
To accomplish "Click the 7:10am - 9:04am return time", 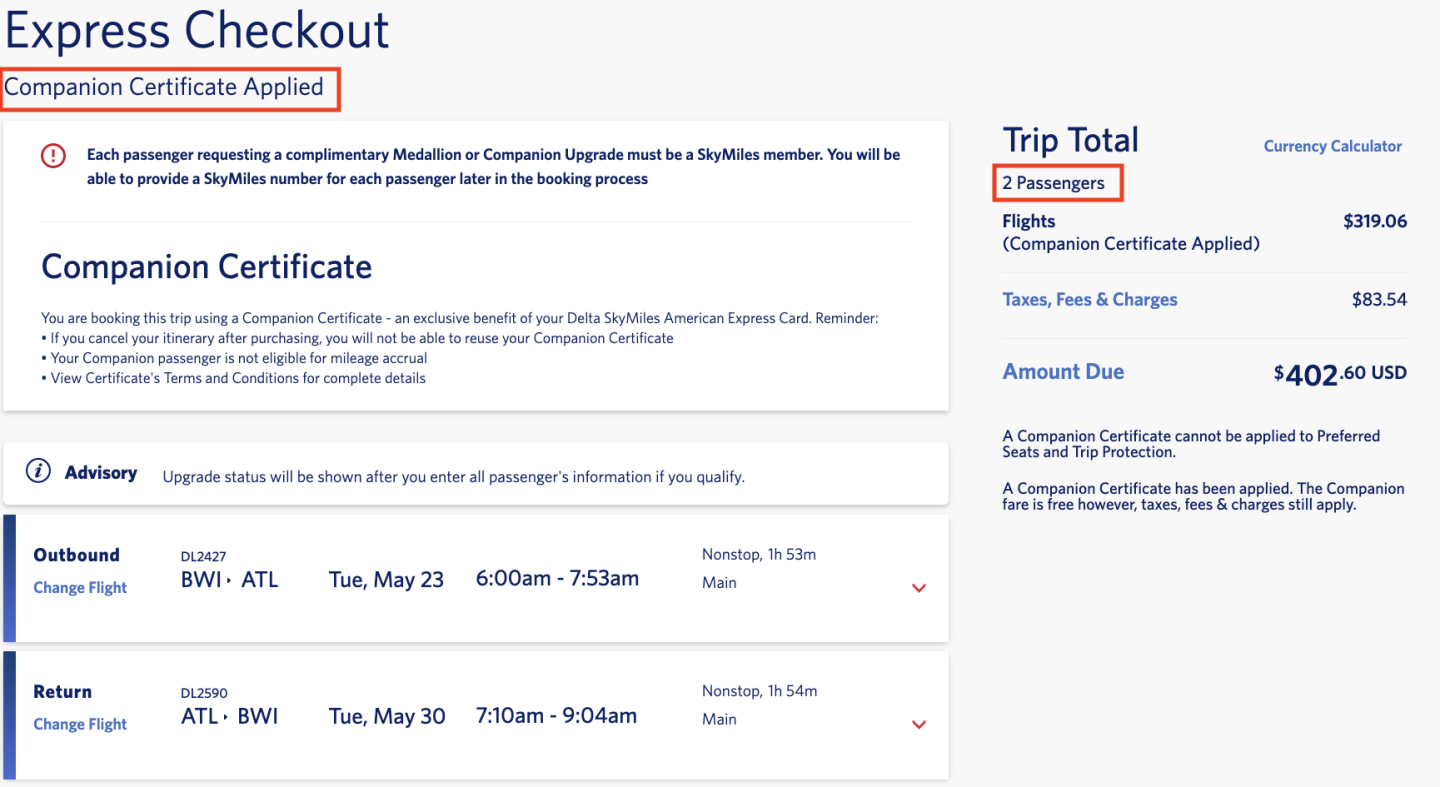I will 556,716.
